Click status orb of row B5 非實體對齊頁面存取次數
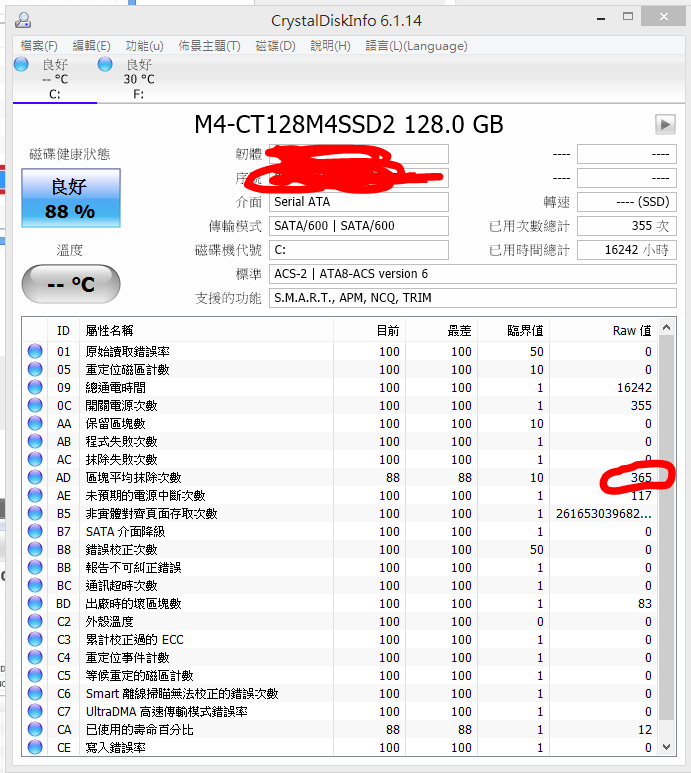 click(x=35, y=513)
